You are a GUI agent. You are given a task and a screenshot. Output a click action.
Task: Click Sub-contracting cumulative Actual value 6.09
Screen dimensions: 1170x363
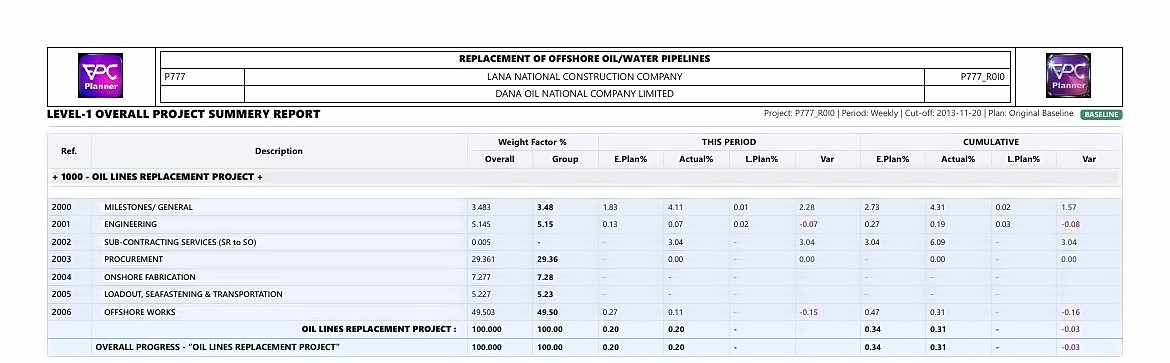(938, 242)
